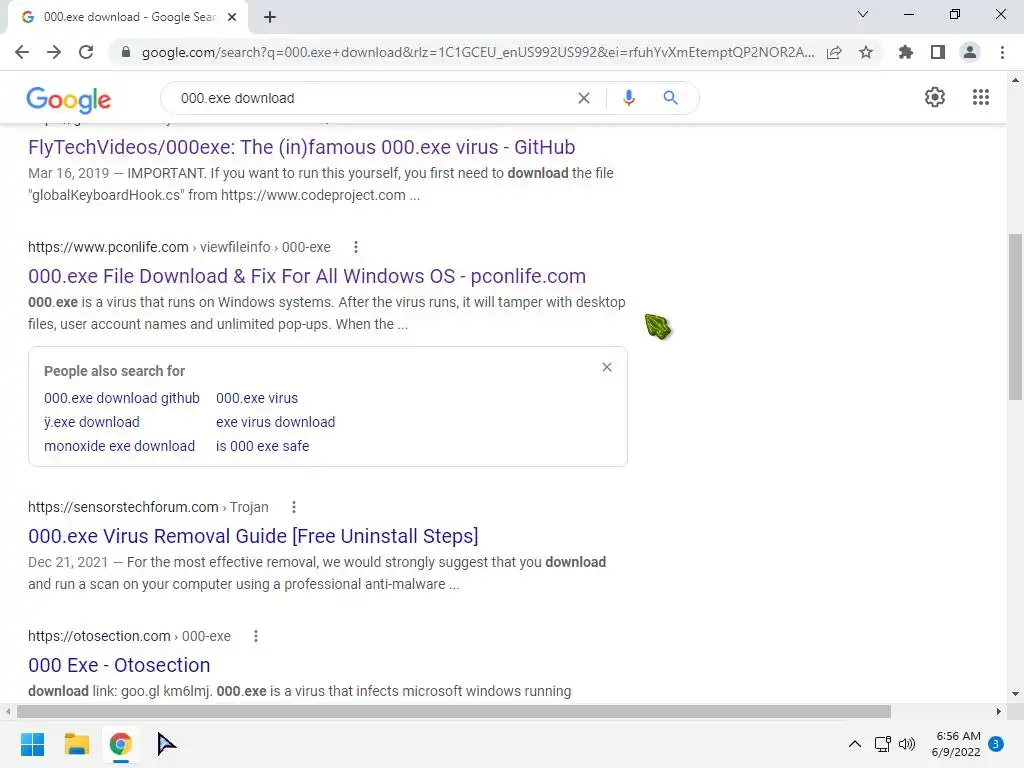
Task: Open Google quick settings gear
Action: coord(935,97)
